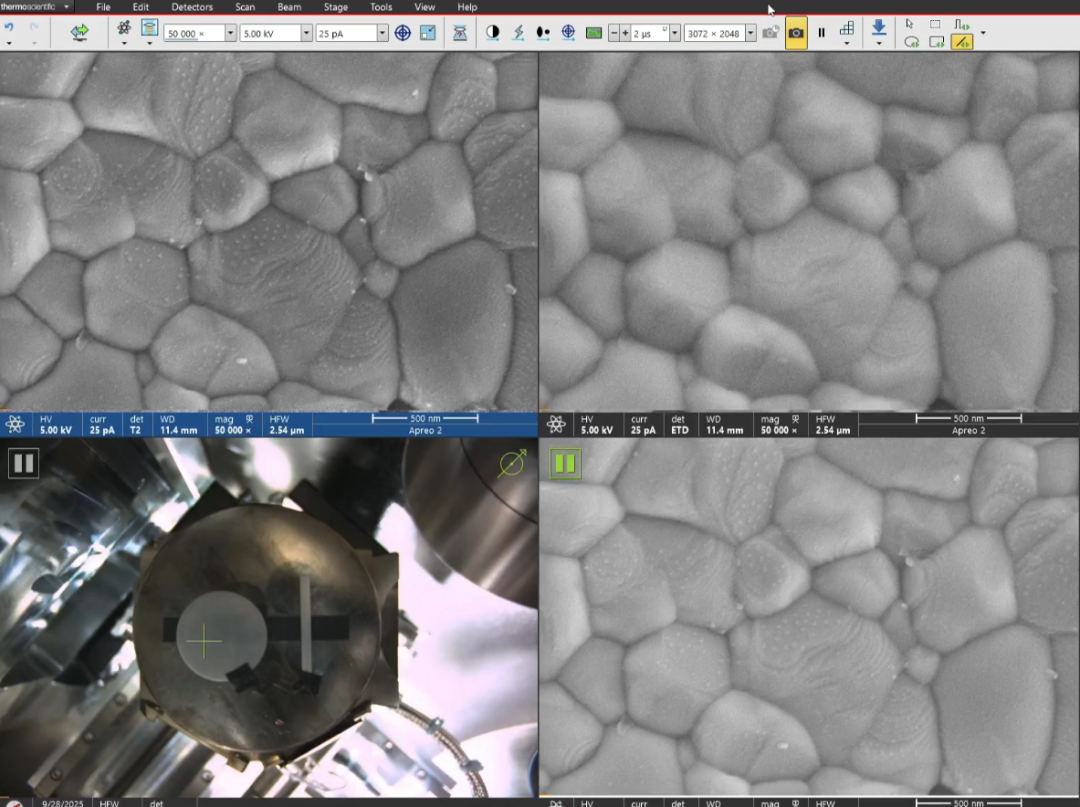Open the View menu
This screenshot has height=807, width=1080.
point(424,7)
